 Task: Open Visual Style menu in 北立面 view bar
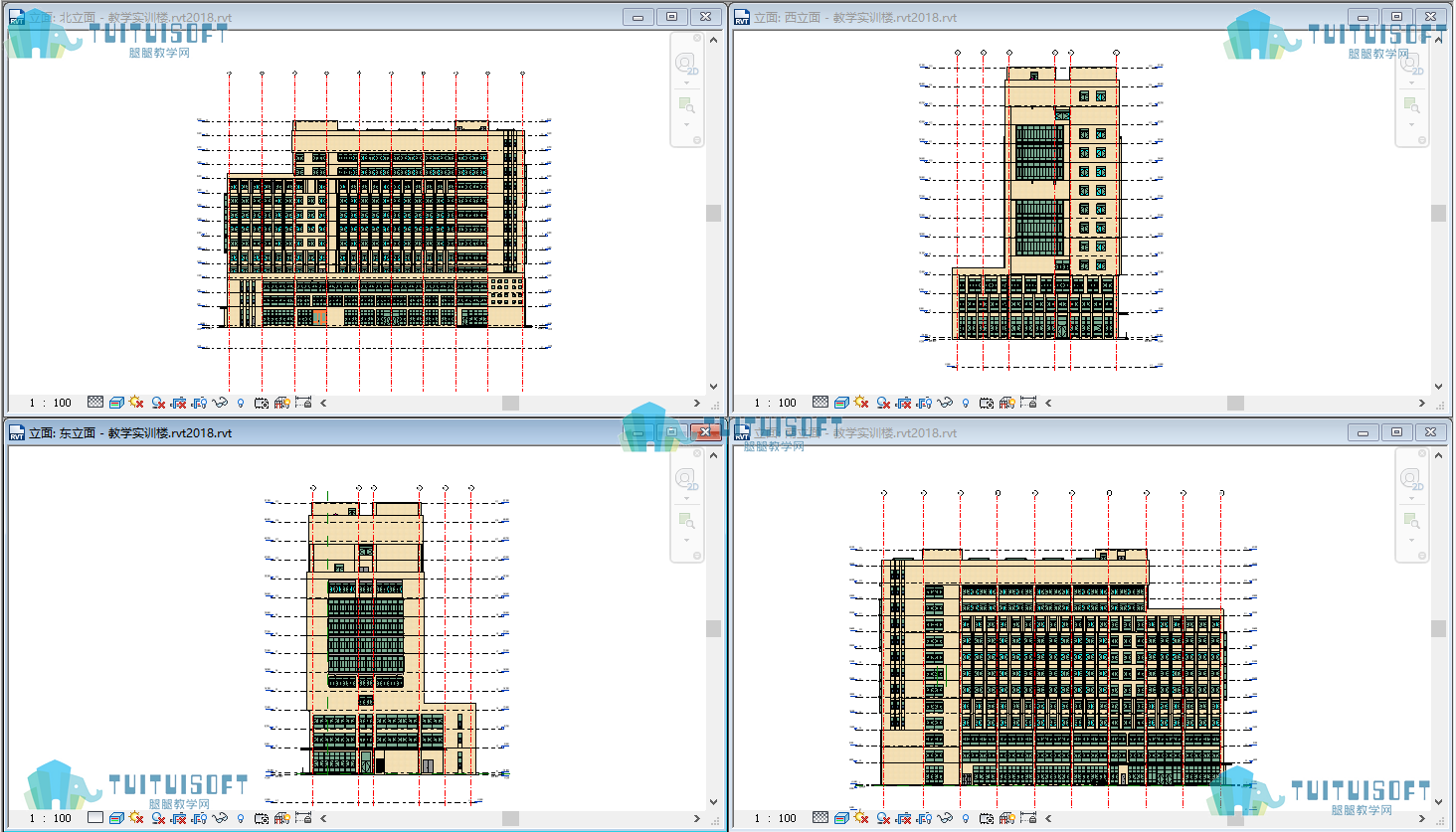click(116, 403)
